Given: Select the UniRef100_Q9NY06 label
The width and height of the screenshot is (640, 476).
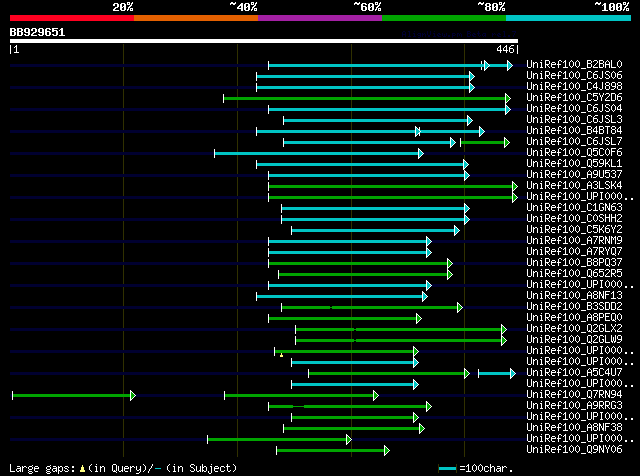Looking at the screenshot, I should click(574, 450).
